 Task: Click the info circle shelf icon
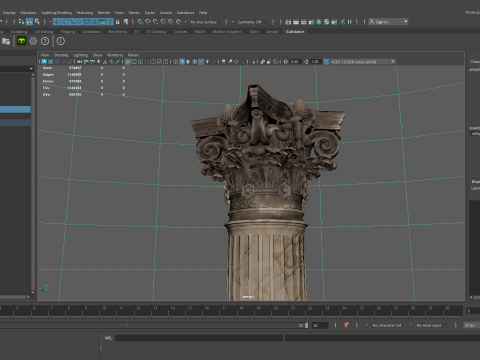(60, 41)
